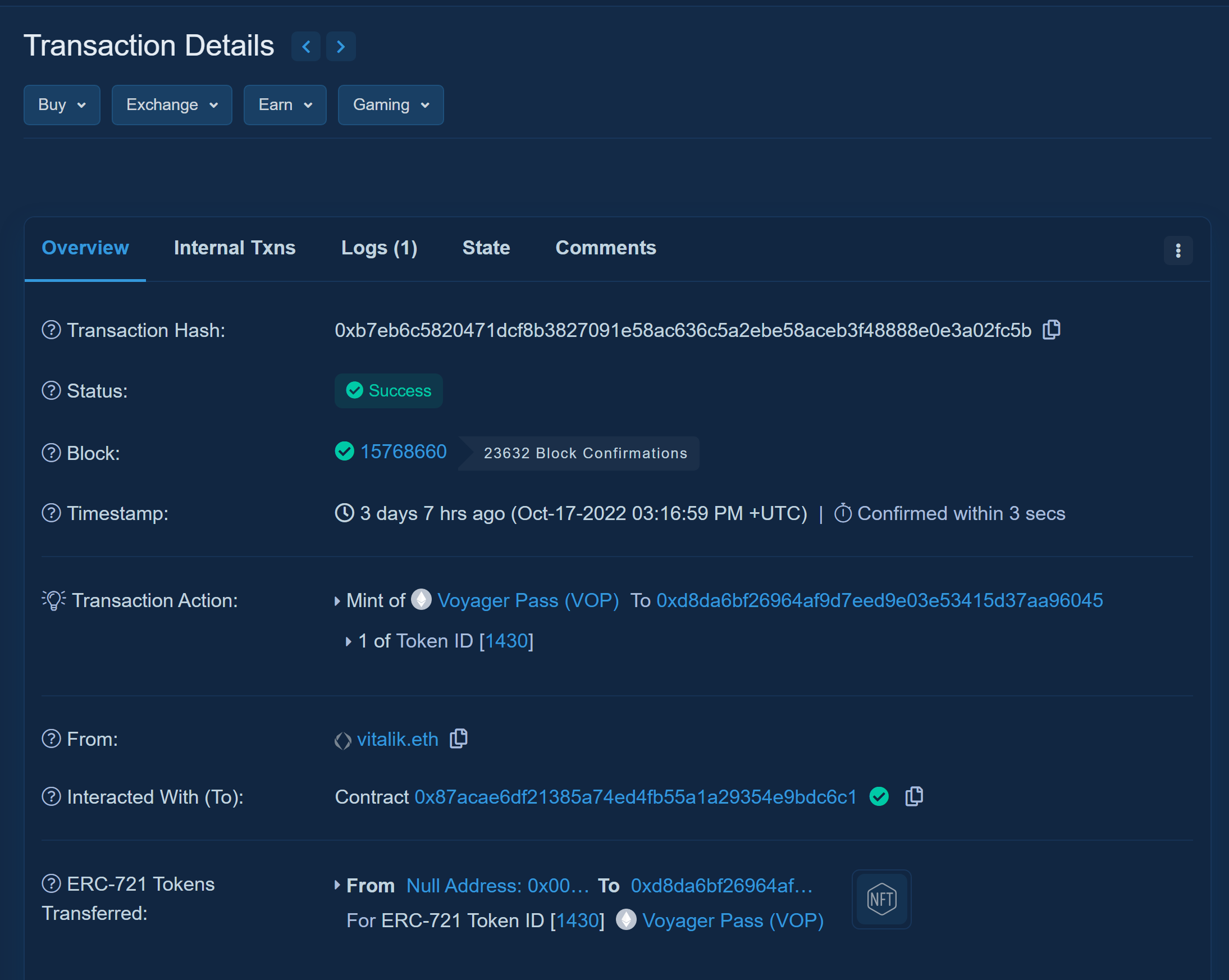The image size is (1229, 980).
Task: Copy the transaction hash
Action: pos(1051,330)
